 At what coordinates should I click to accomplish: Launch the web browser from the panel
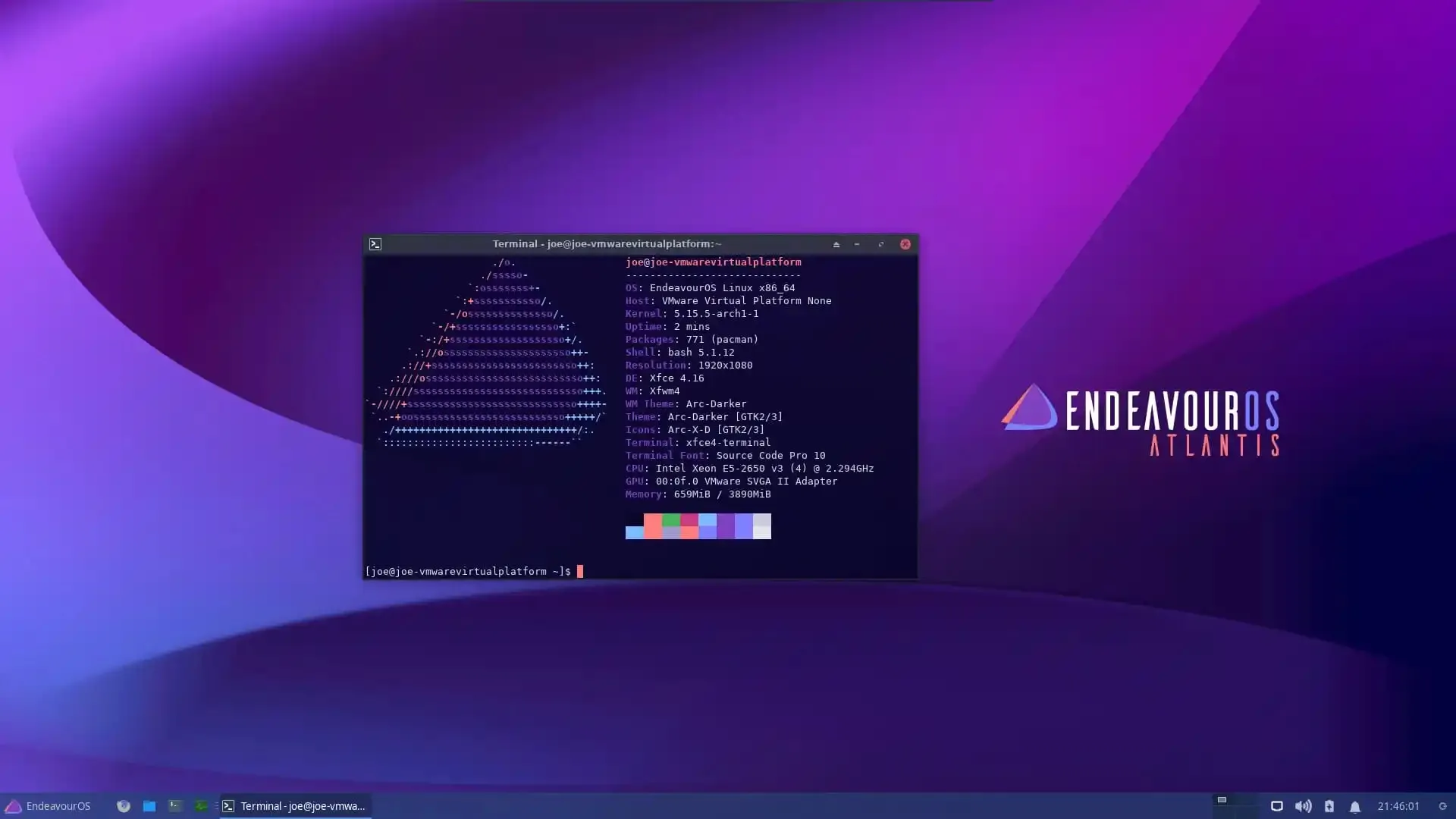tap(124, 806)
